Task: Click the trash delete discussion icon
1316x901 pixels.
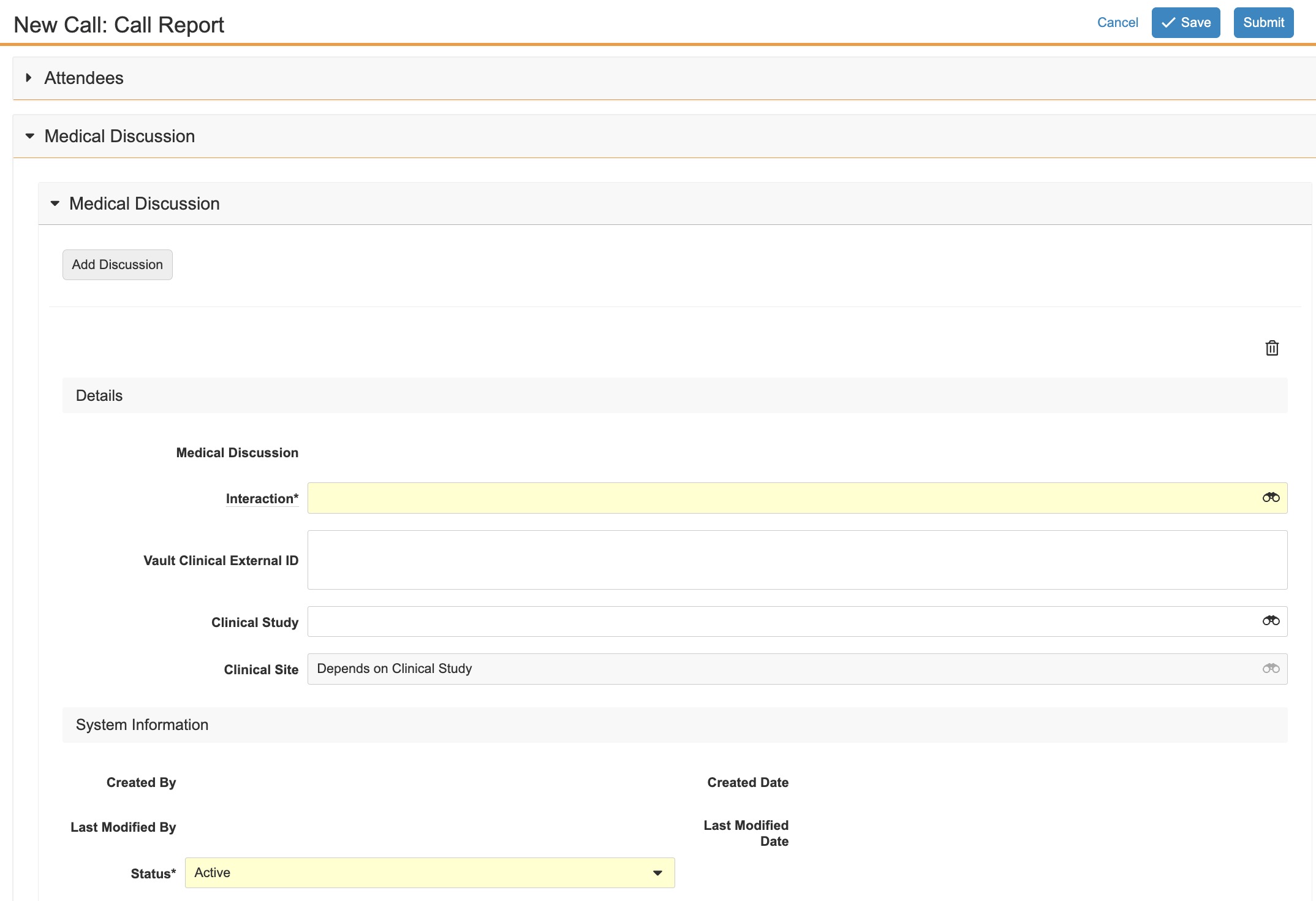Action: tap(1272, 348)
